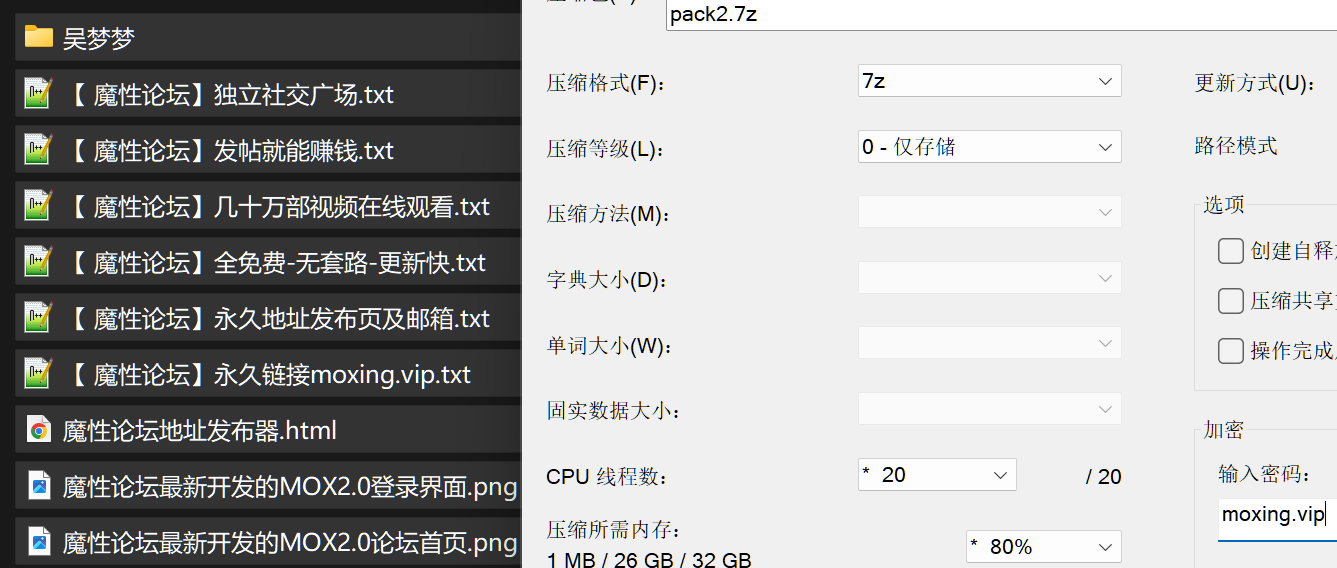
Task: Click the Chrome icon of 魔性论坛地址发布器.html
Action: 39,431
